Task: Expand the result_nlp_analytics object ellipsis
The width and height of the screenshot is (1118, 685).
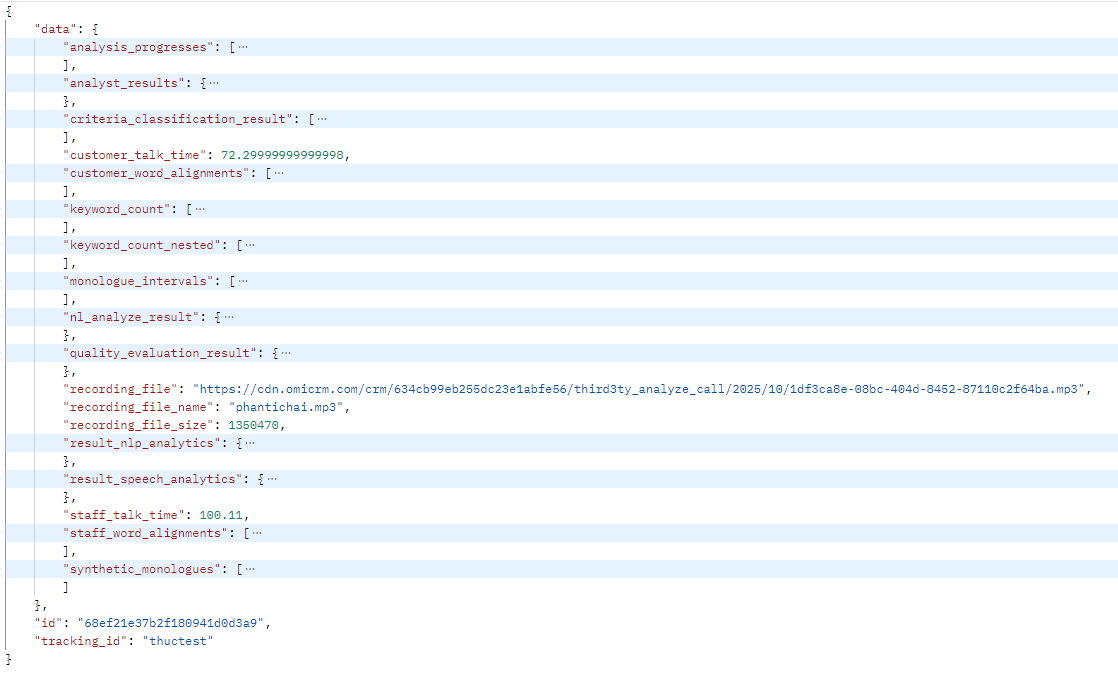Action: coord(250,443)
